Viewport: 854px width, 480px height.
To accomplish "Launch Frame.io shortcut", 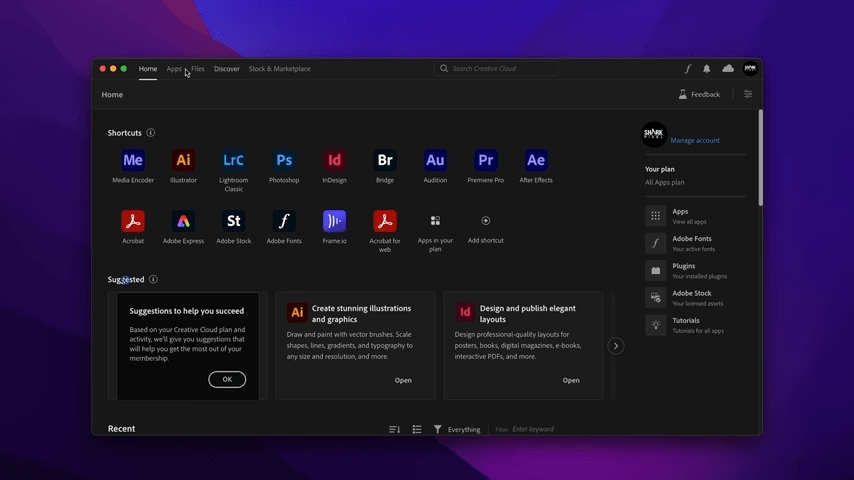I will click(x=334, y=221).
